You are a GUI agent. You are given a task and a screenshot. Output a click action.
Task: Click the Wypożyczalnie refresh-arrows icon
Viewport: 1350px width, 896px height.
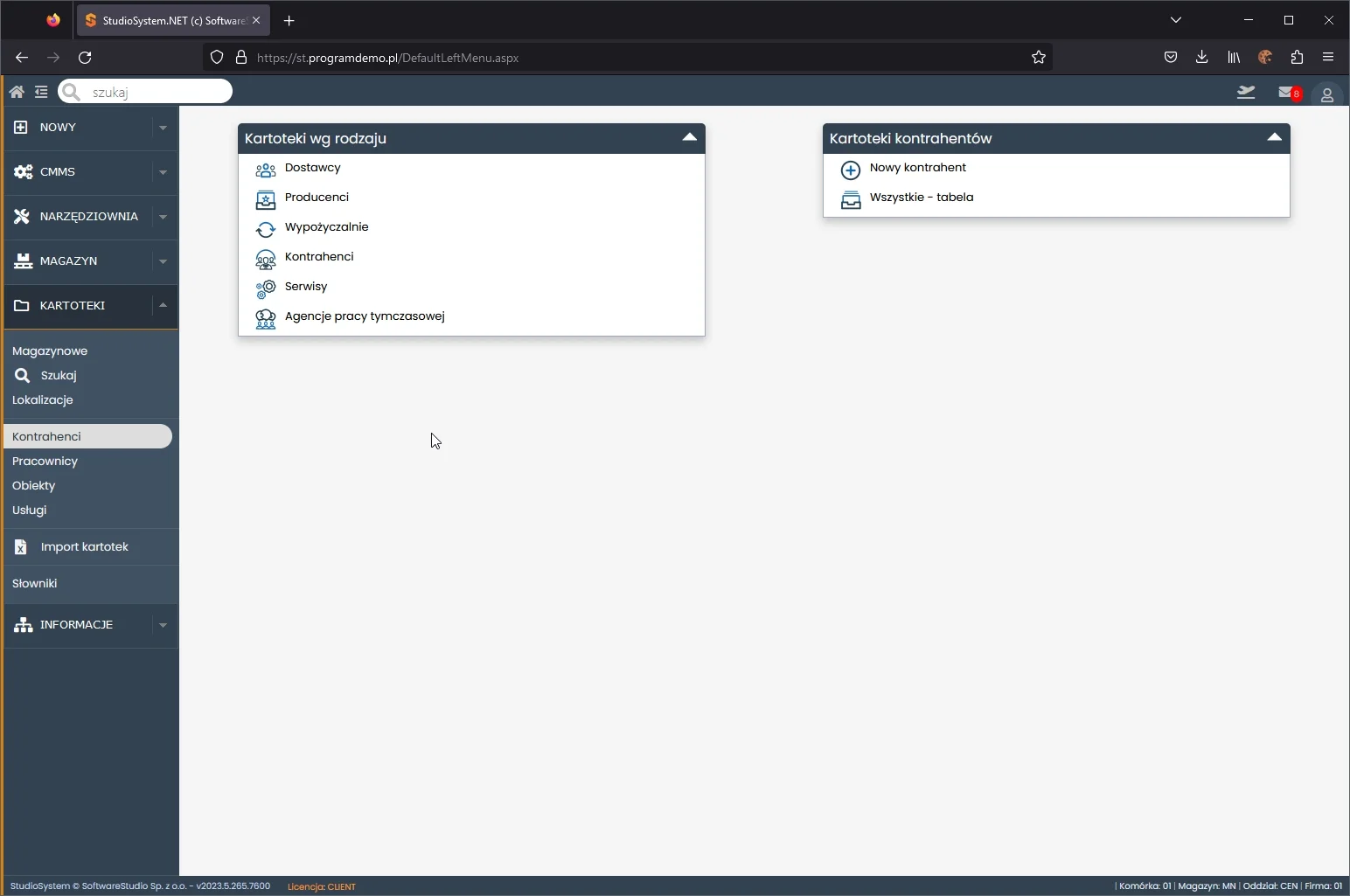point(265,229)
